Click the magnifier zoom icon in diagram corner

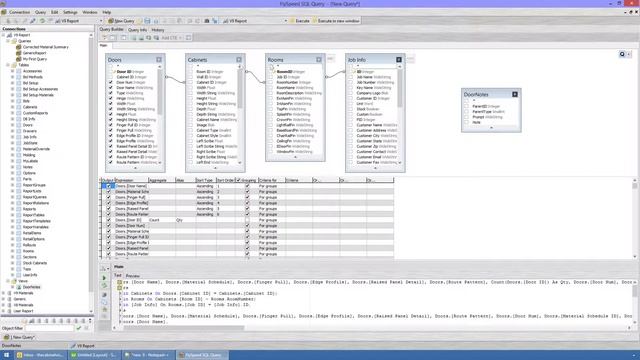[x=622, y=54]
